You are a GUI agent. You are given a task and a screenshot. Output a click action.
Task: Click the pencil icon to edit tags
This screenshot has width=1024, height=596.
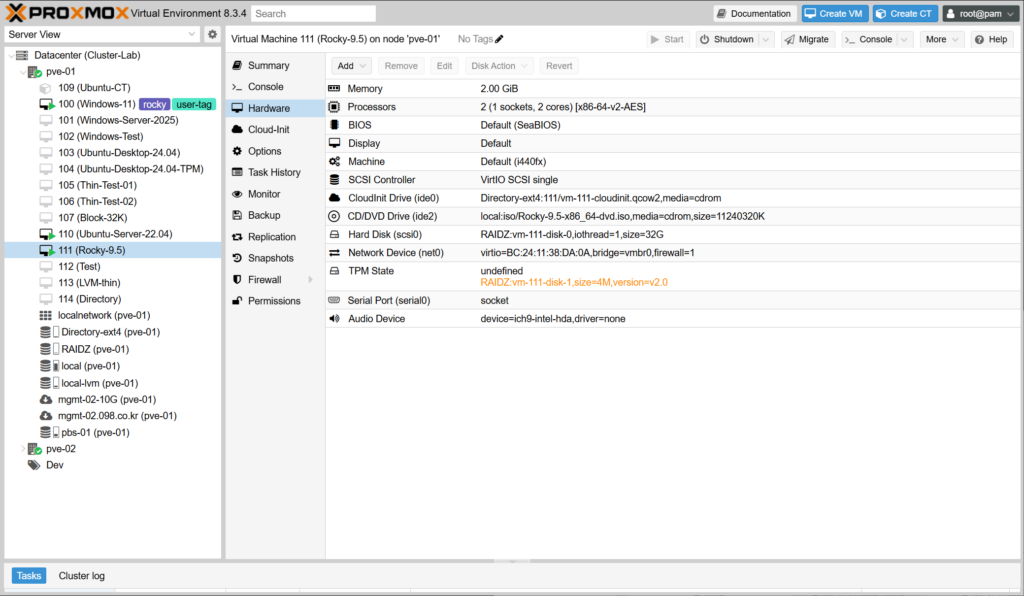coord(500,39)
